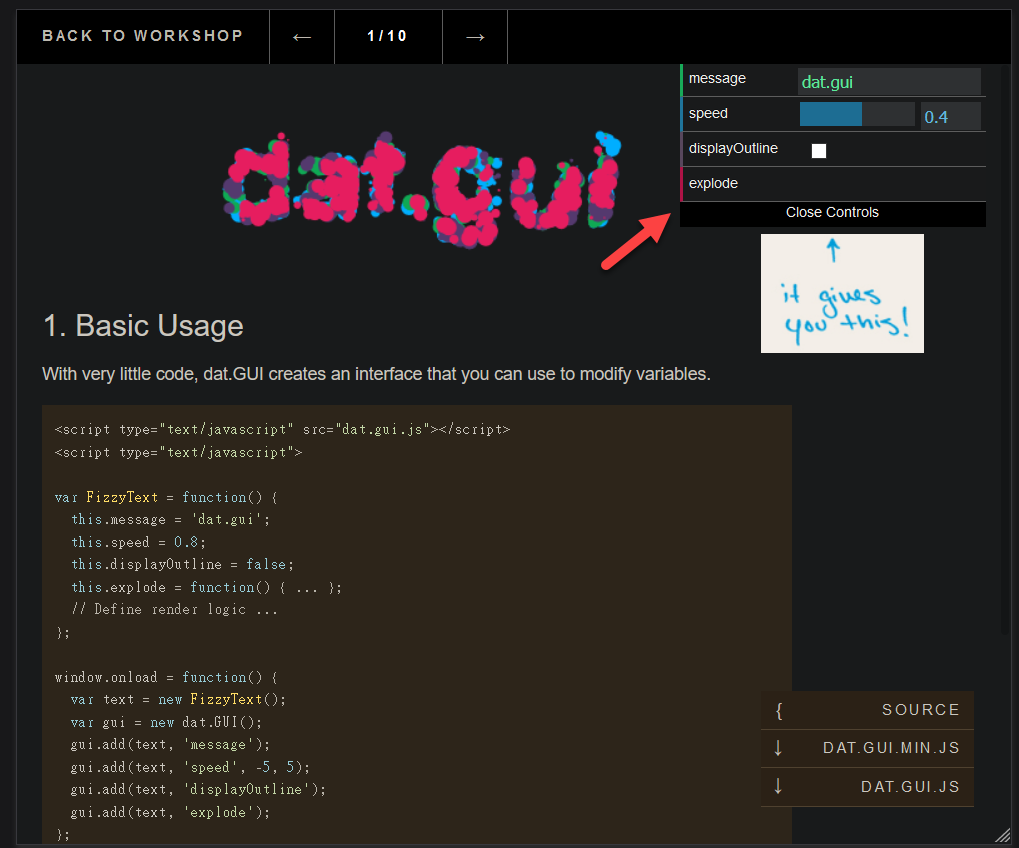Click the resize grip in the bottom-right corner
The image size is (1019, 848).
tap(1002, 835)
